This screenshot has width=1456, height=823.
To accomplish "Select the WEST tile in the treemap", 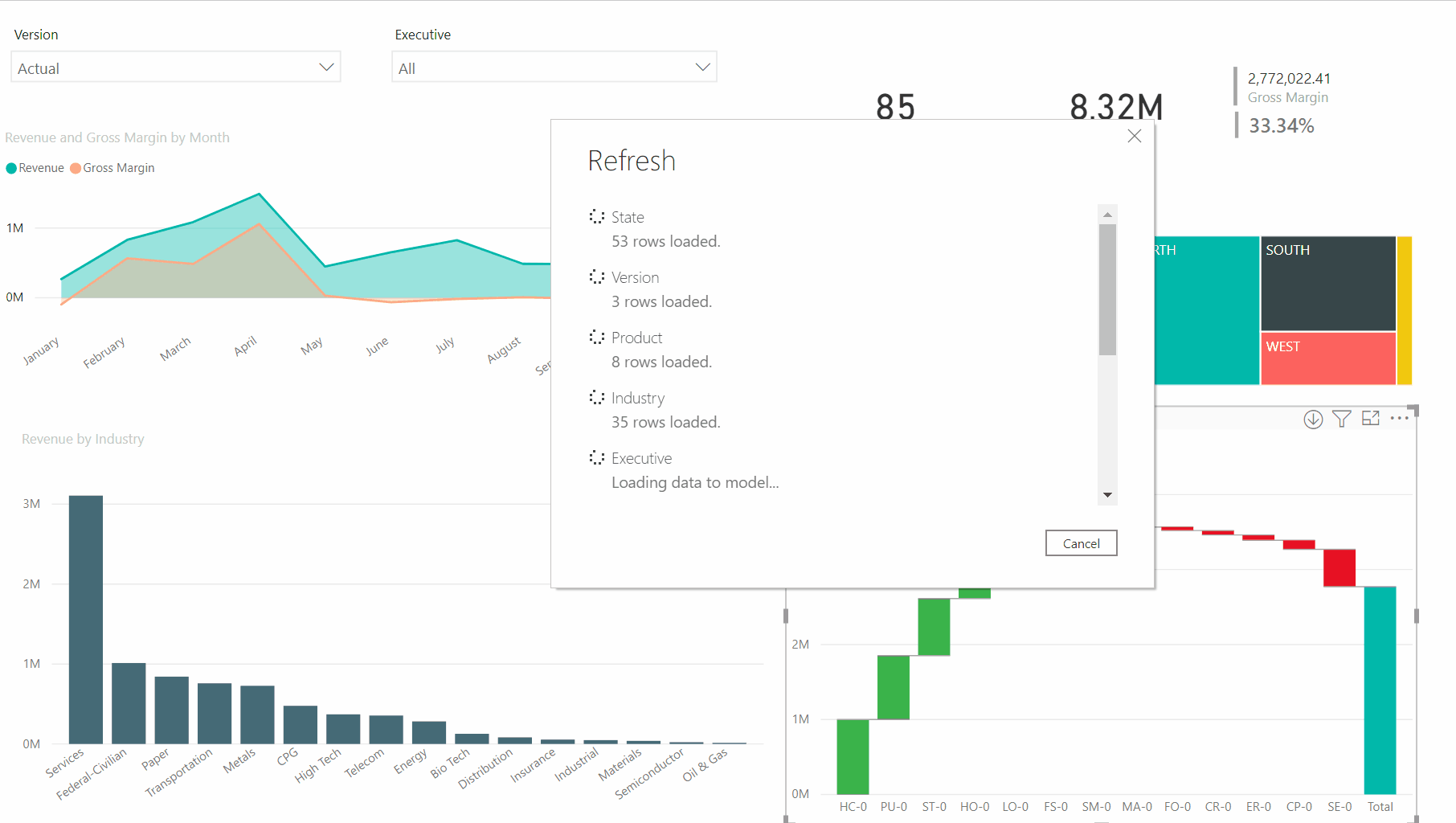I will tap(1327, 358).
